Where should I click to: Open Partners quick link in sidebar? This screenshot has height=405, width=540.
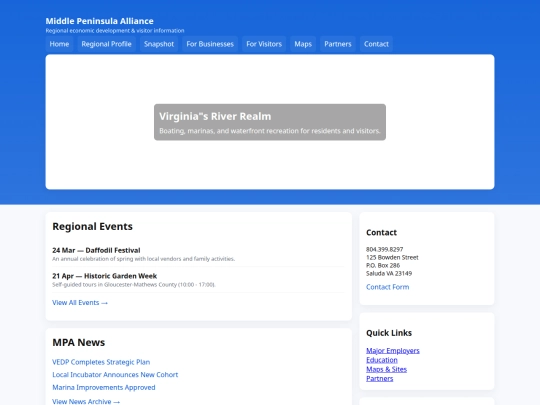(x=380, y=378)
